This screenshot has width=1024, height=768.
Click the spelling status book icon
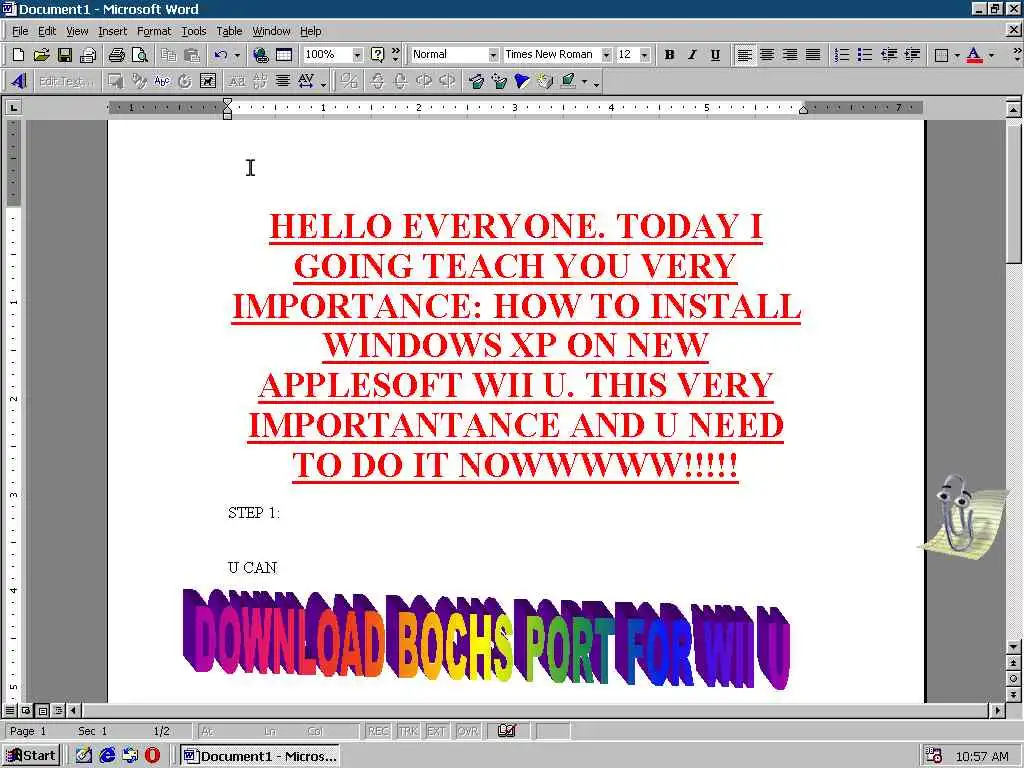pos(507,731)
